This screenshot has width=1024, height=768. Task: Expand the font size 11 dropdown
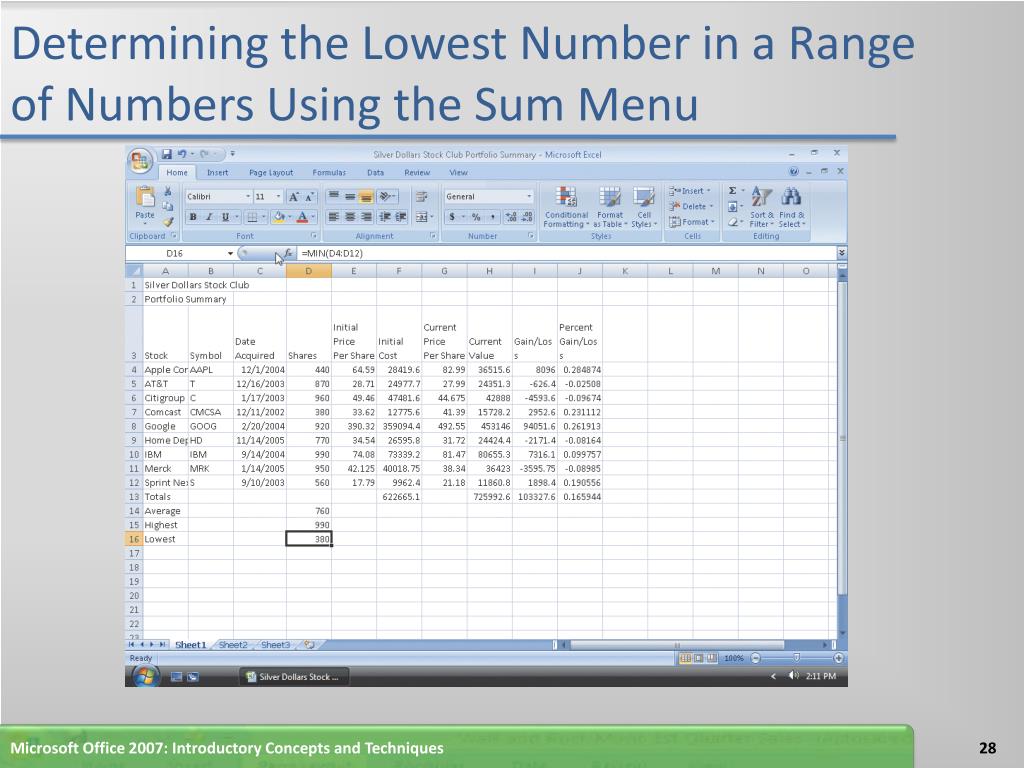click(278, 197)
